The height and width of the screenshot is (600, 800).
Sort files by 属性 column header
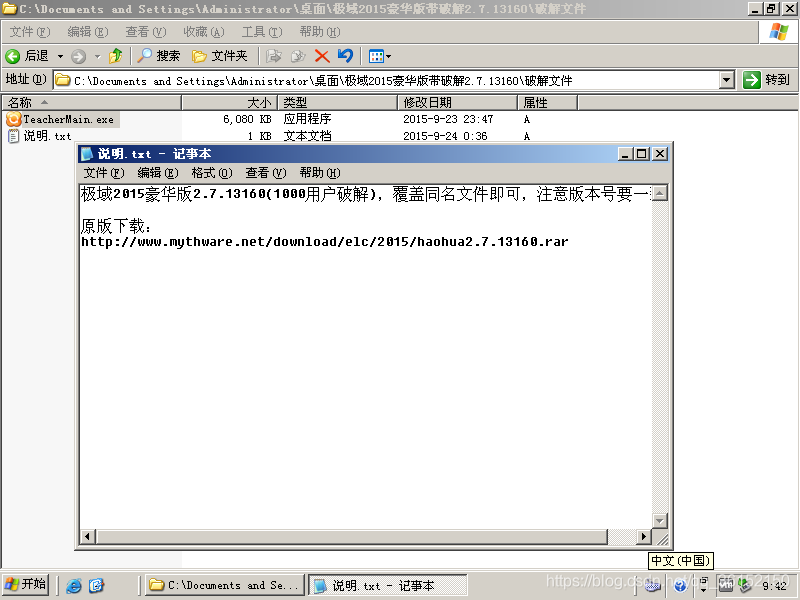point(547,103)
